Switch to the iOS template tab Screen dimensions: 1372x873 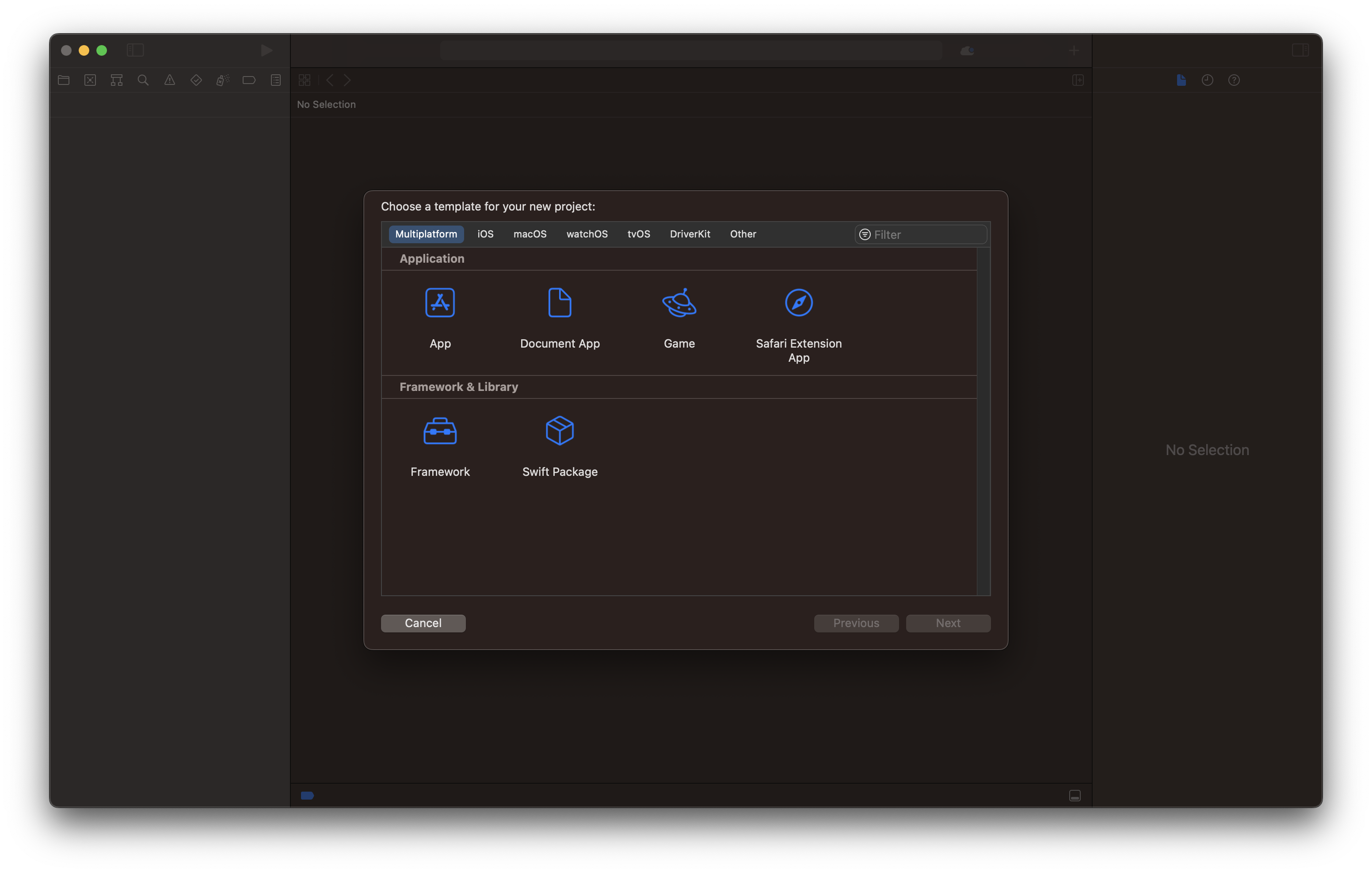click(x=485, y=234)
